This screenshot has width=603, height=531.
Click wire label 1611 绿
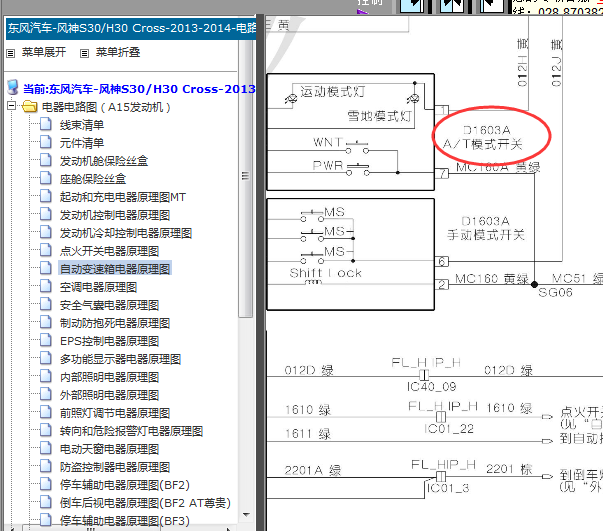coord(308,434)
